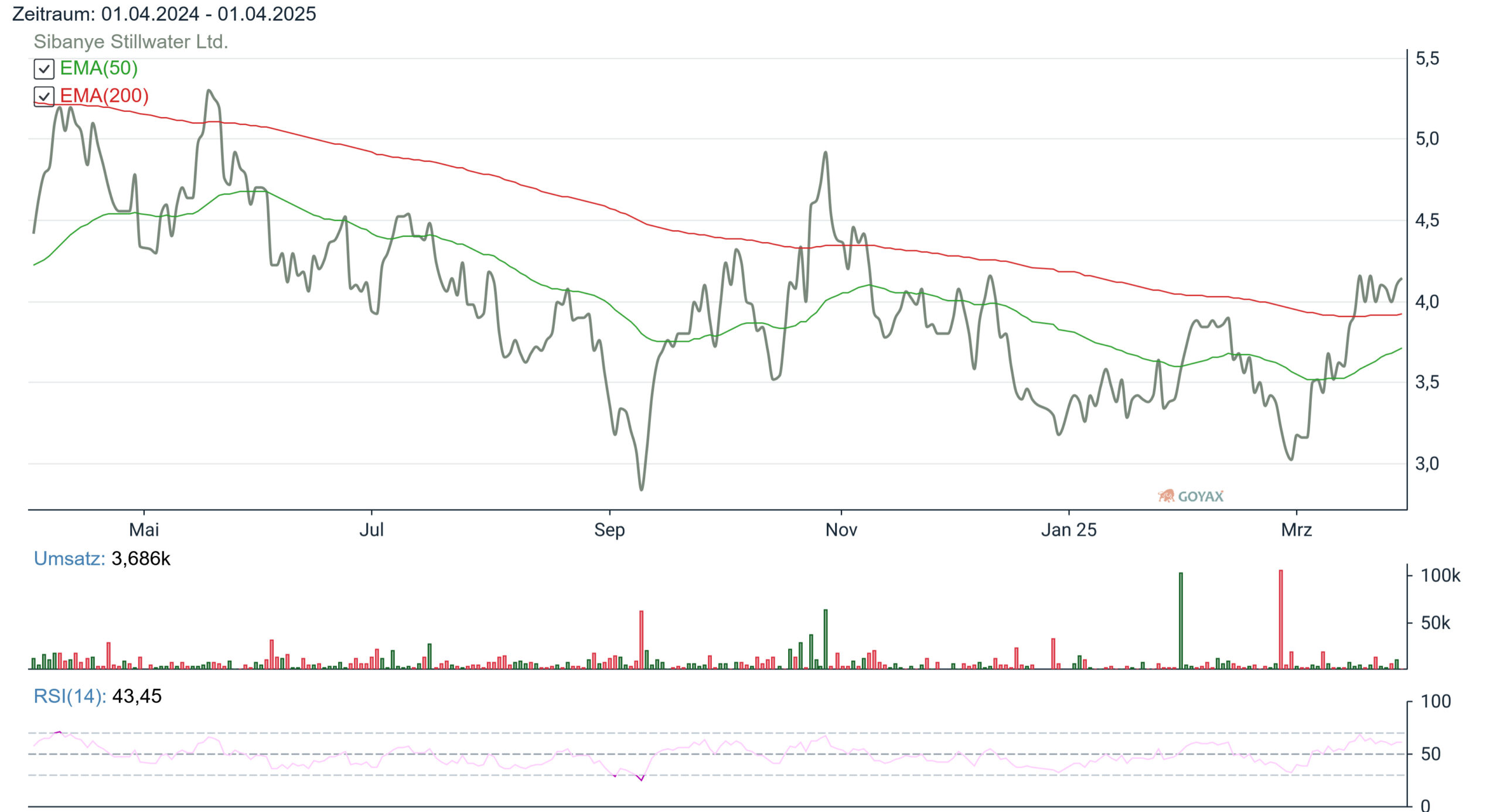Image resolution: width=1500 pixels, height=812 pixels.
Task: Uncheck the EMA(50) checkbox
Action: coord(44,69)
